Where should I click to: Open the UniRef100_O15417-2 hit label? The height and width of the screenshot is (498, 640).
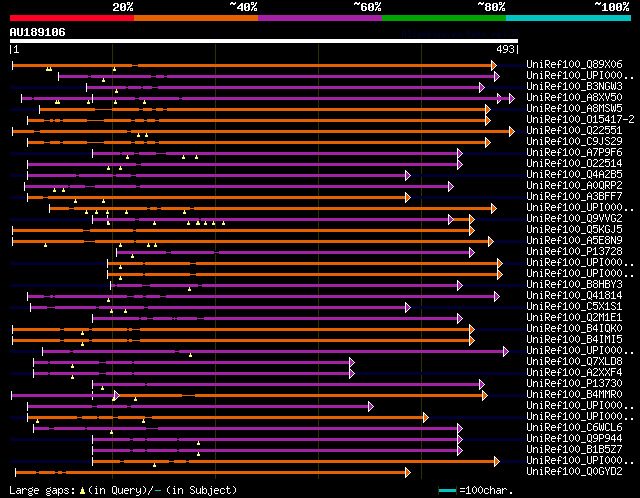point(580,119)
